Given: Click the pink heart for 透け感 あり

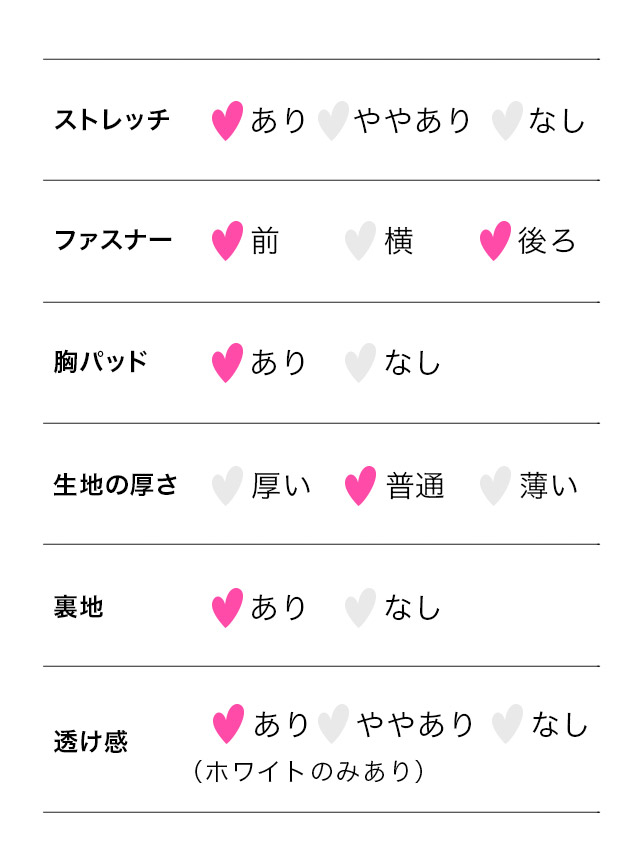Looking at the screenshot, I should click(x=229, y=725).
